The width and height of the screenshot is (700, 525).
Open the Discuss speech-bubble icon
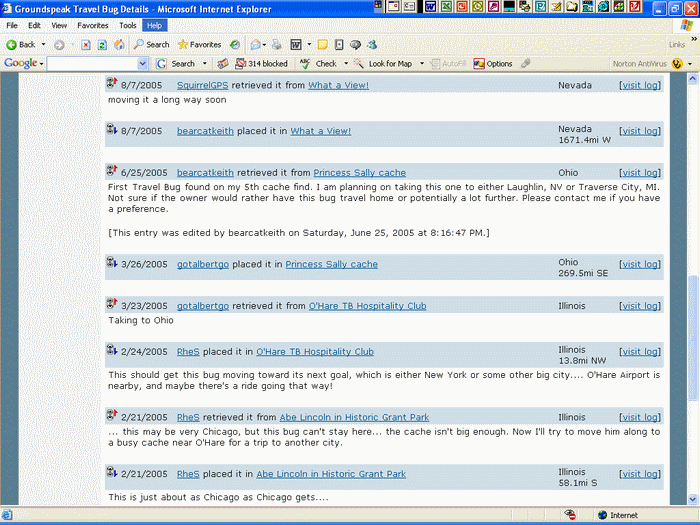[355, 45]
